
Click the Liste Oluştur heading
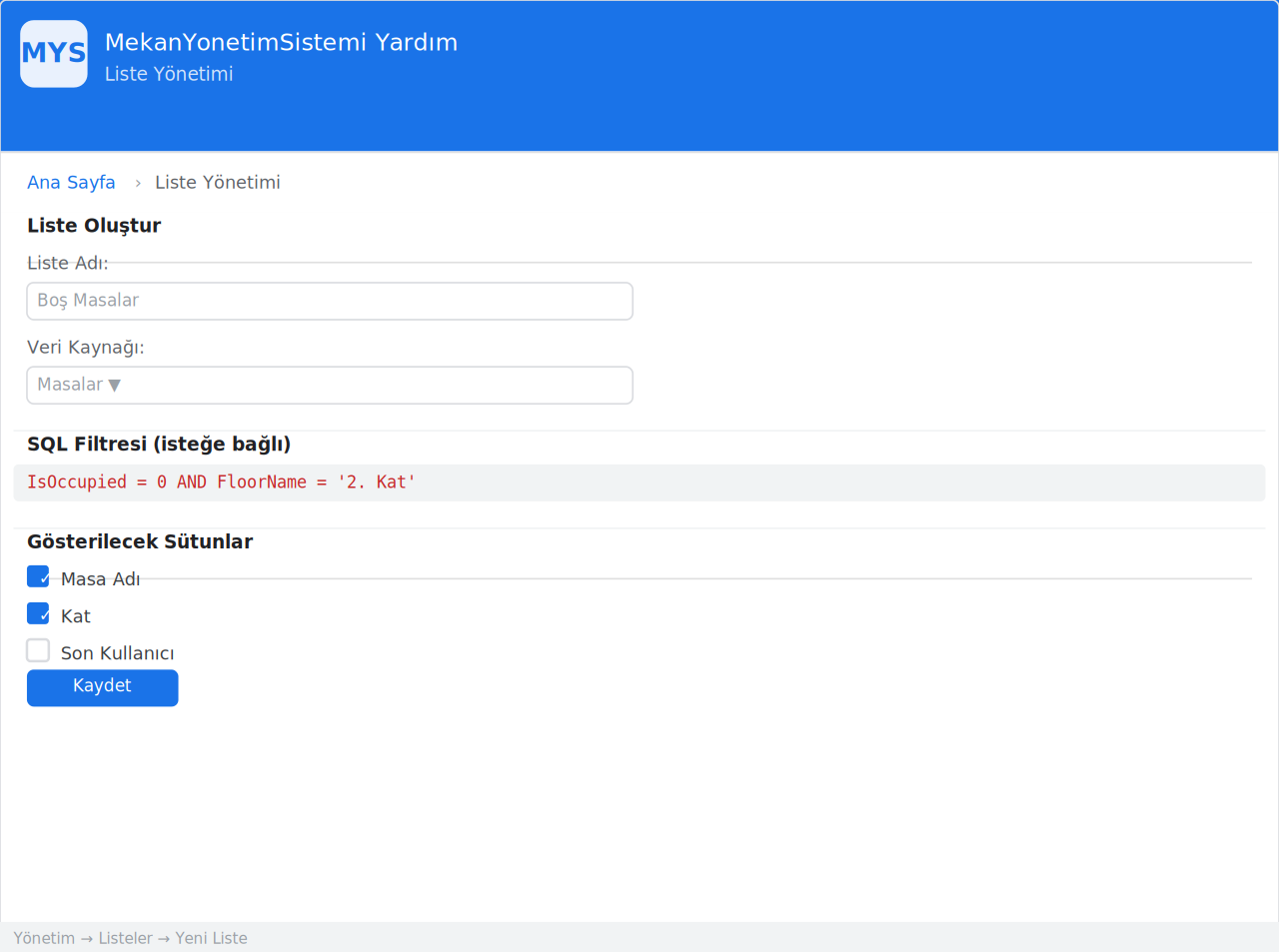(x=94, y=226)
